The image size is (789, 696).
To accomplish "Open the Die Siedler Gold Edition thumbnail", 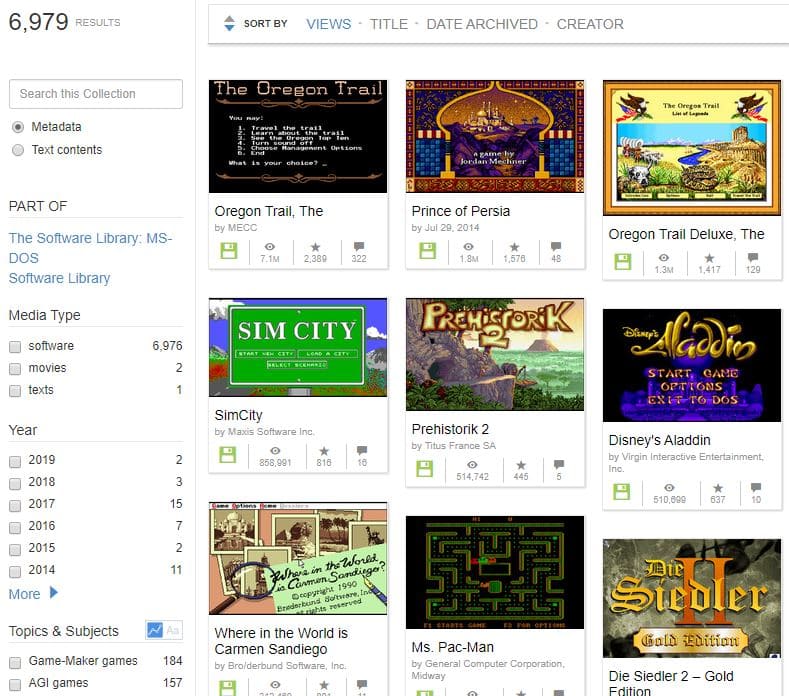I will point(692,598).
